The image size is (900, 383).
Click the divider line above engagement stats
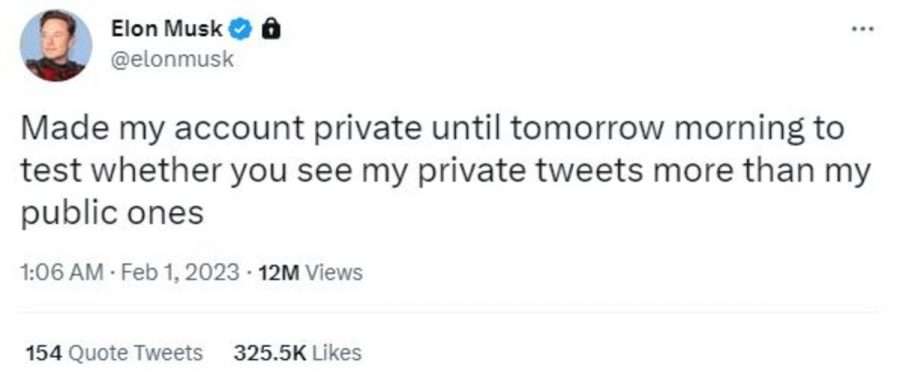tap(448, 313)
